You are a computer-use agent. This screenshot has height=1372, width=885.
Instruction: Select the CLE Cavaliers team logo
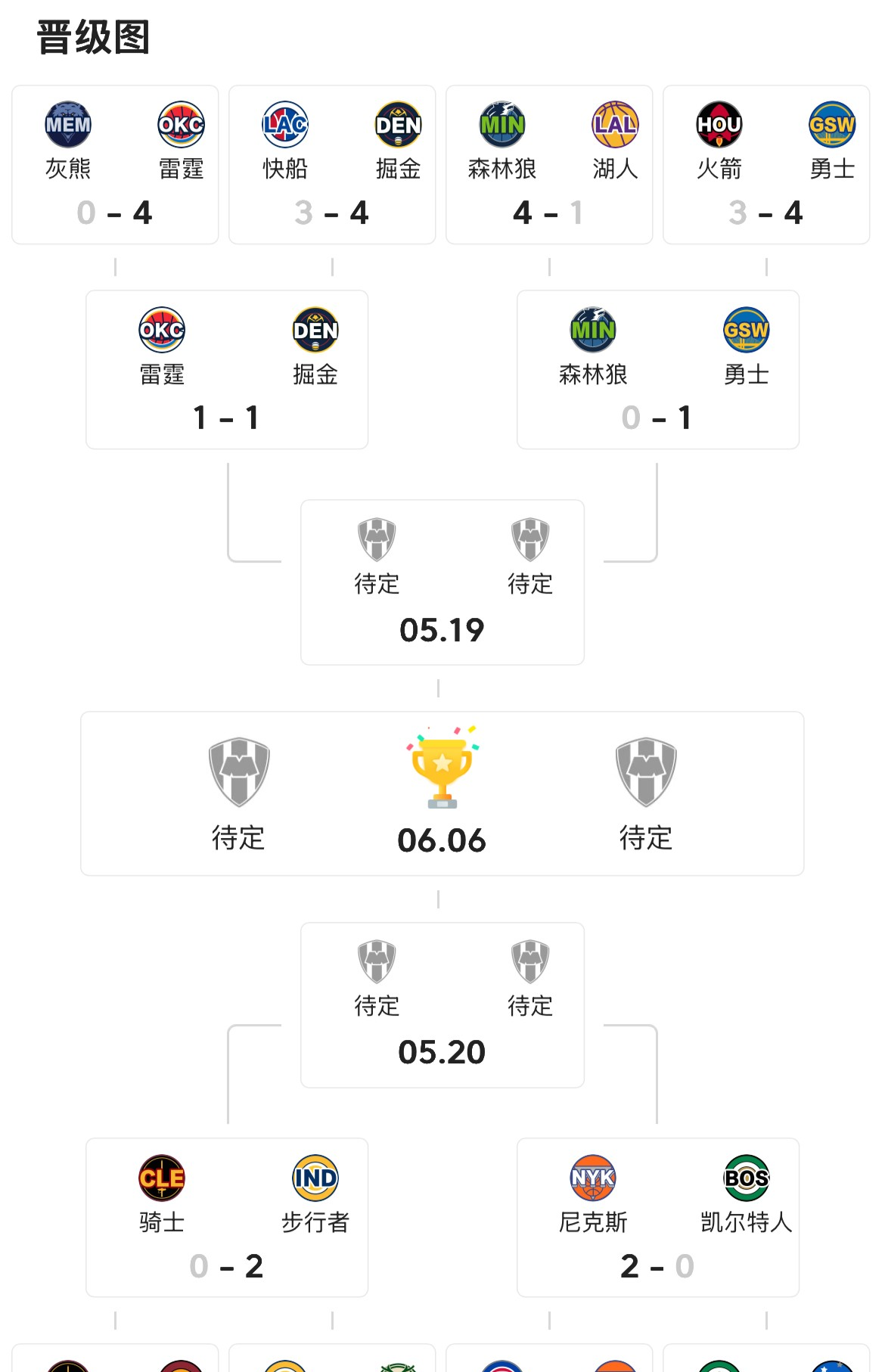coord(162,1178)
